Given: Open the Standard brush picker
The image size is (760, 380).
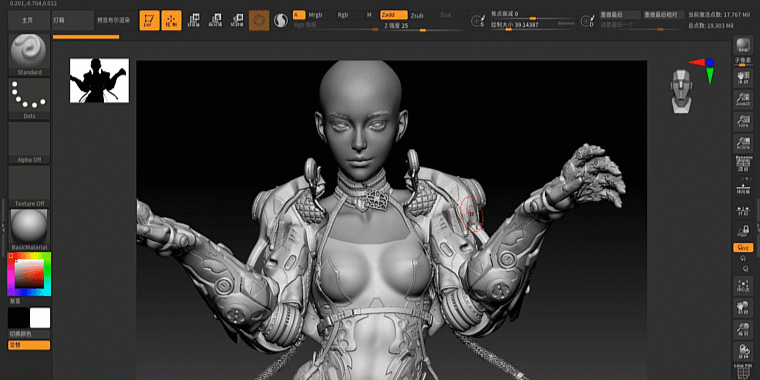Looking at the screenshot, I should [x=29, y=55].
